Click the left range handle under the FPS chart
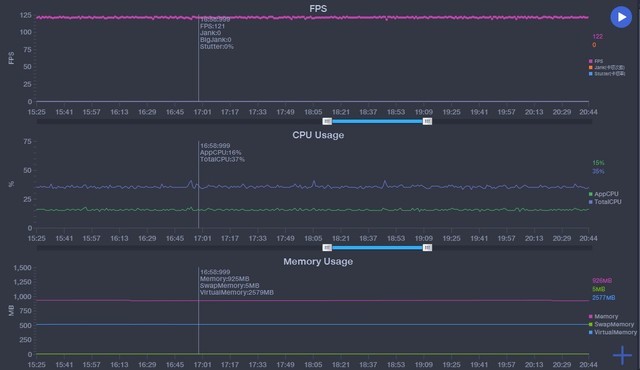This screenshot has width=640, height=370. [x=327, y=121]
